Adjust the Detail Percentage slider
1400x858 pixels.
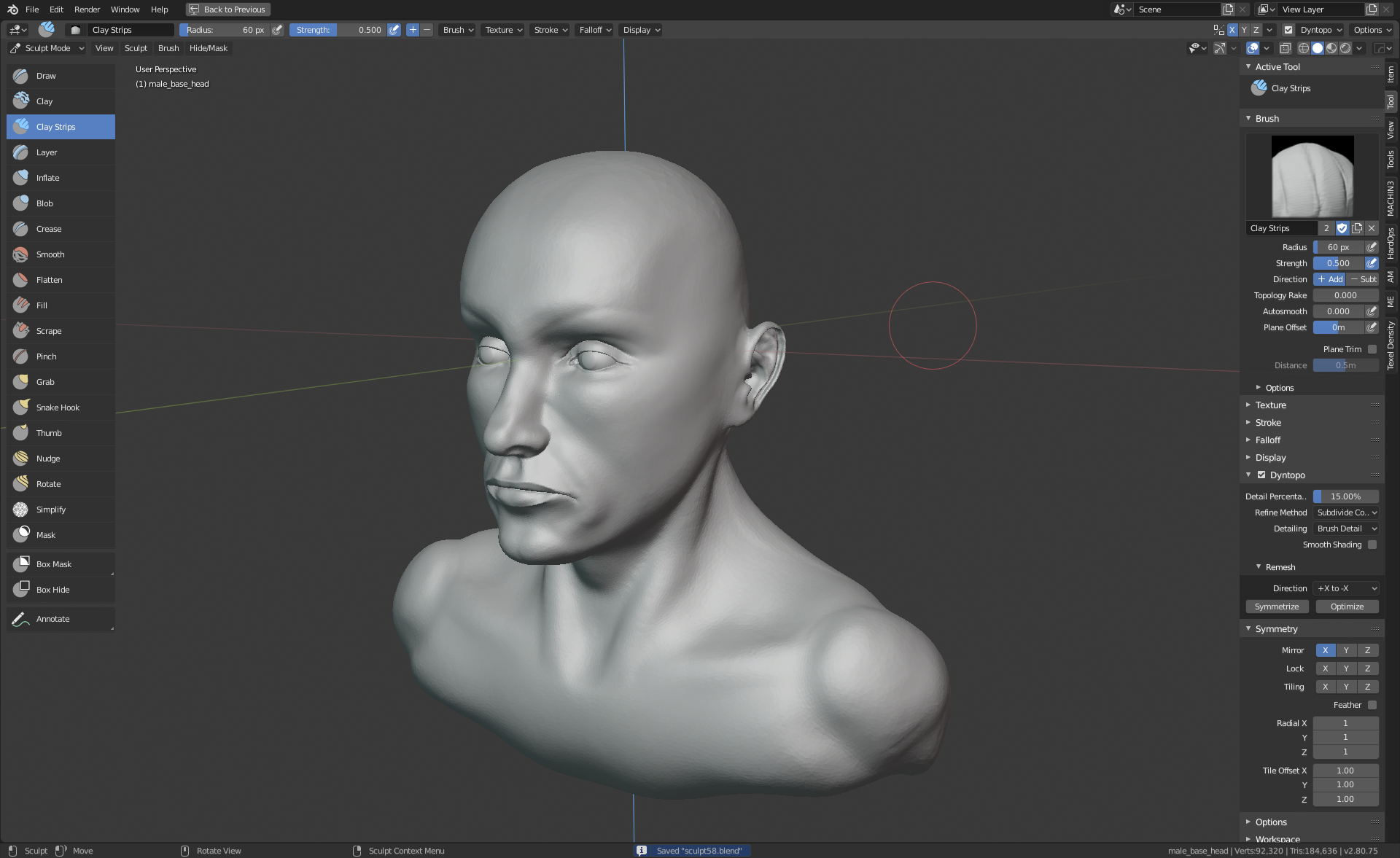pos(1345,496)
